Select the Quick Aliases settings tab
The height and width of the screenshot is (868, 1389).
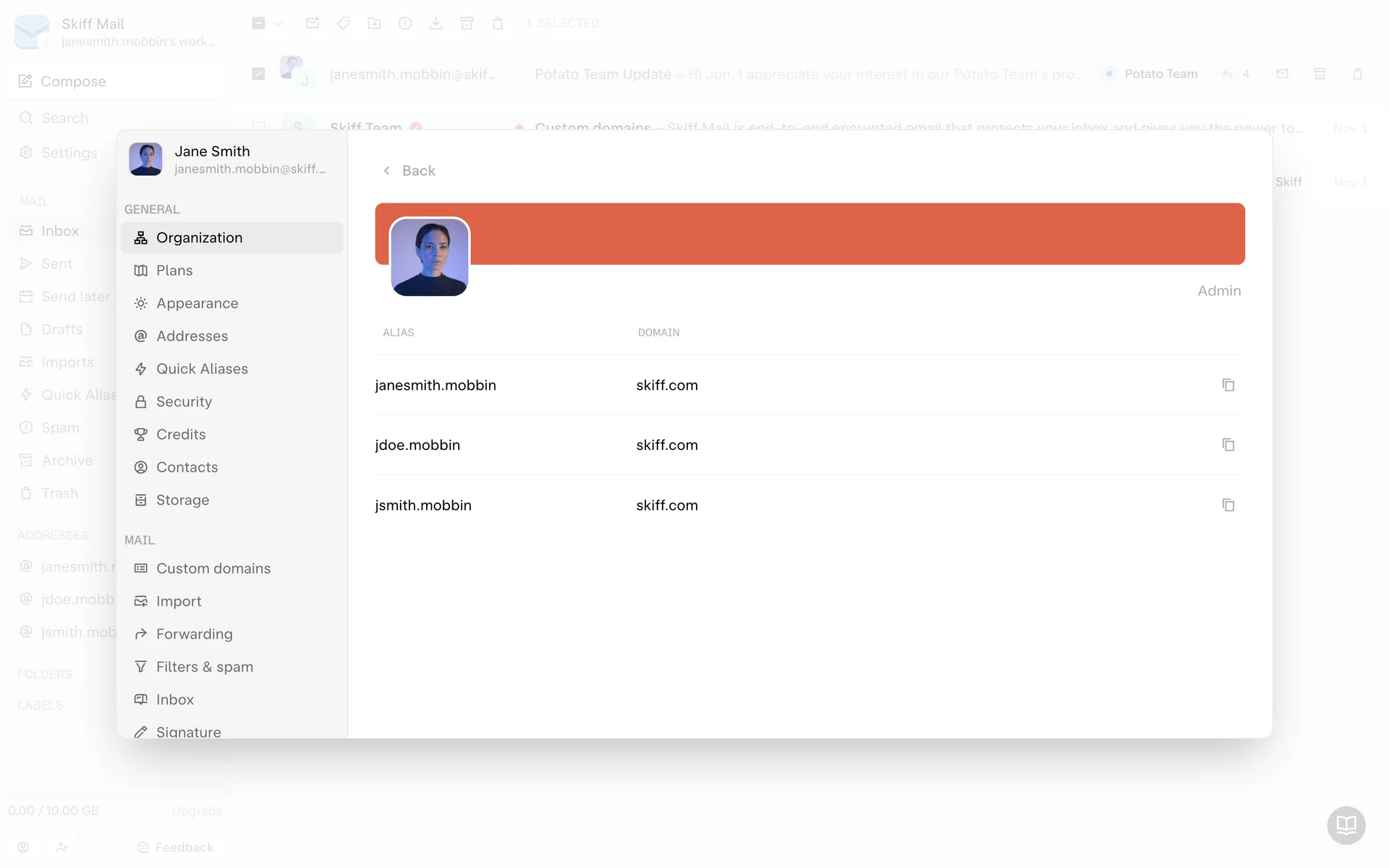tap(202, 369)
